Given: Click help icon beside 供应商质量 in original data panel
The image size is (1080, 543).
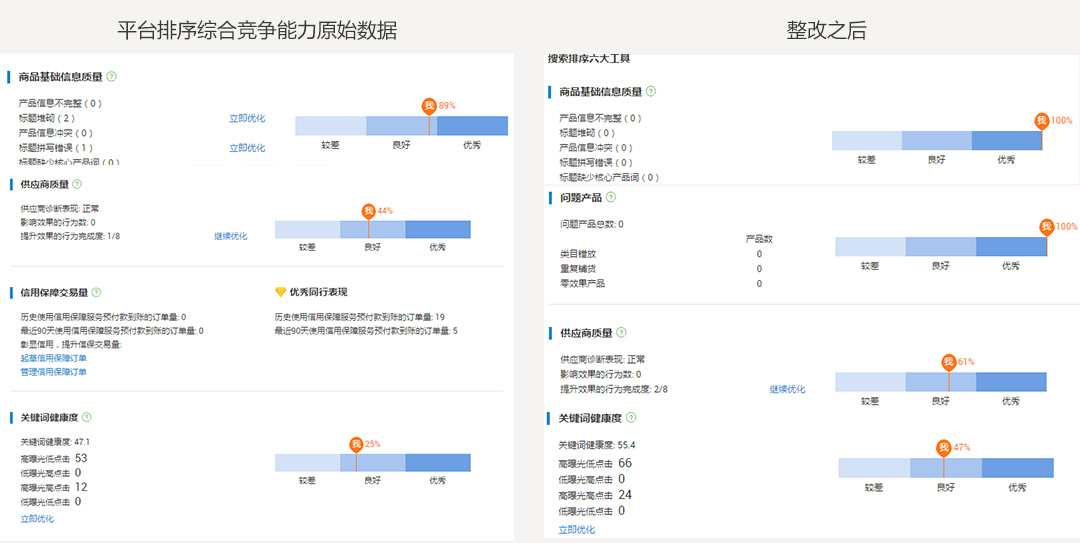Looking at the screenshot, I should click(77, 184).
